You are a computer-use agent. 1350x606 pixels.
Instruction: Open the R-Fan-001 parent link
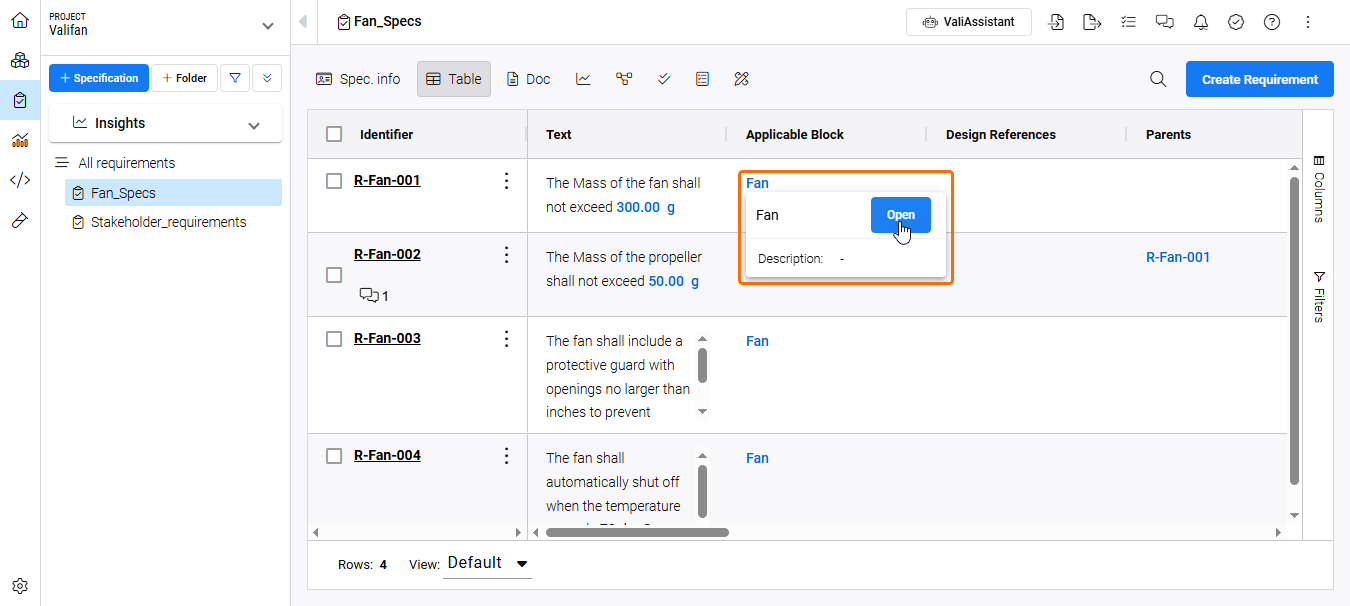point(1177,257)
